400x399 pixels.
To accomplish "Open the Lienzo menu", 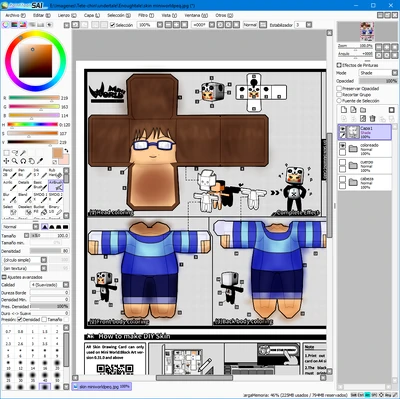I will click(x=67, y=15).
